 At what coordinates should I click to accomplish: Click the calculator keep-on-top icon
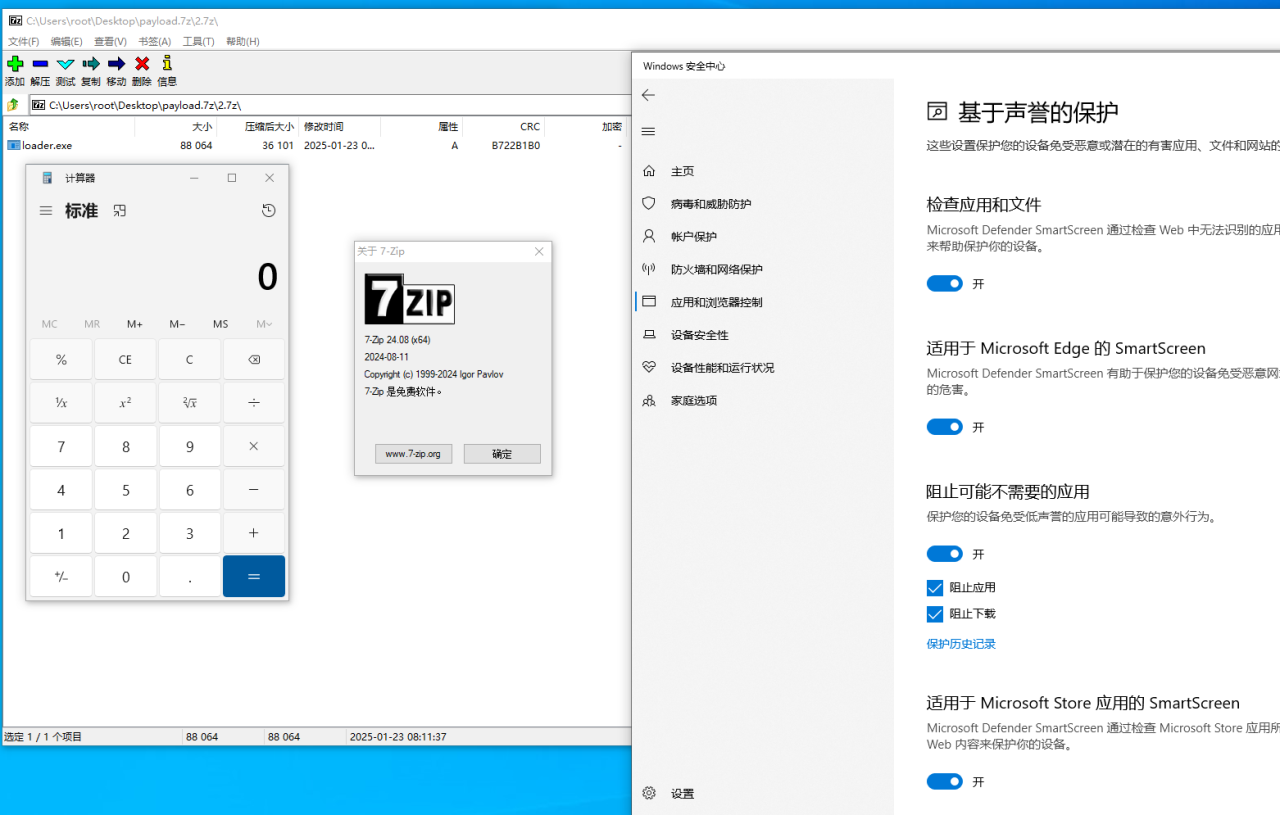point(120,211)
